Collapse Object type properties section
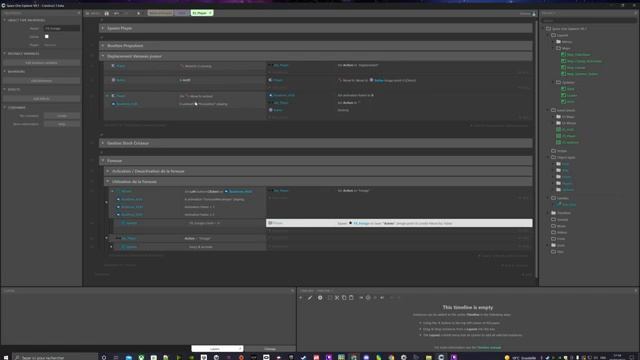The height and width of the screenshot is (360, 640). click(4, 20)
